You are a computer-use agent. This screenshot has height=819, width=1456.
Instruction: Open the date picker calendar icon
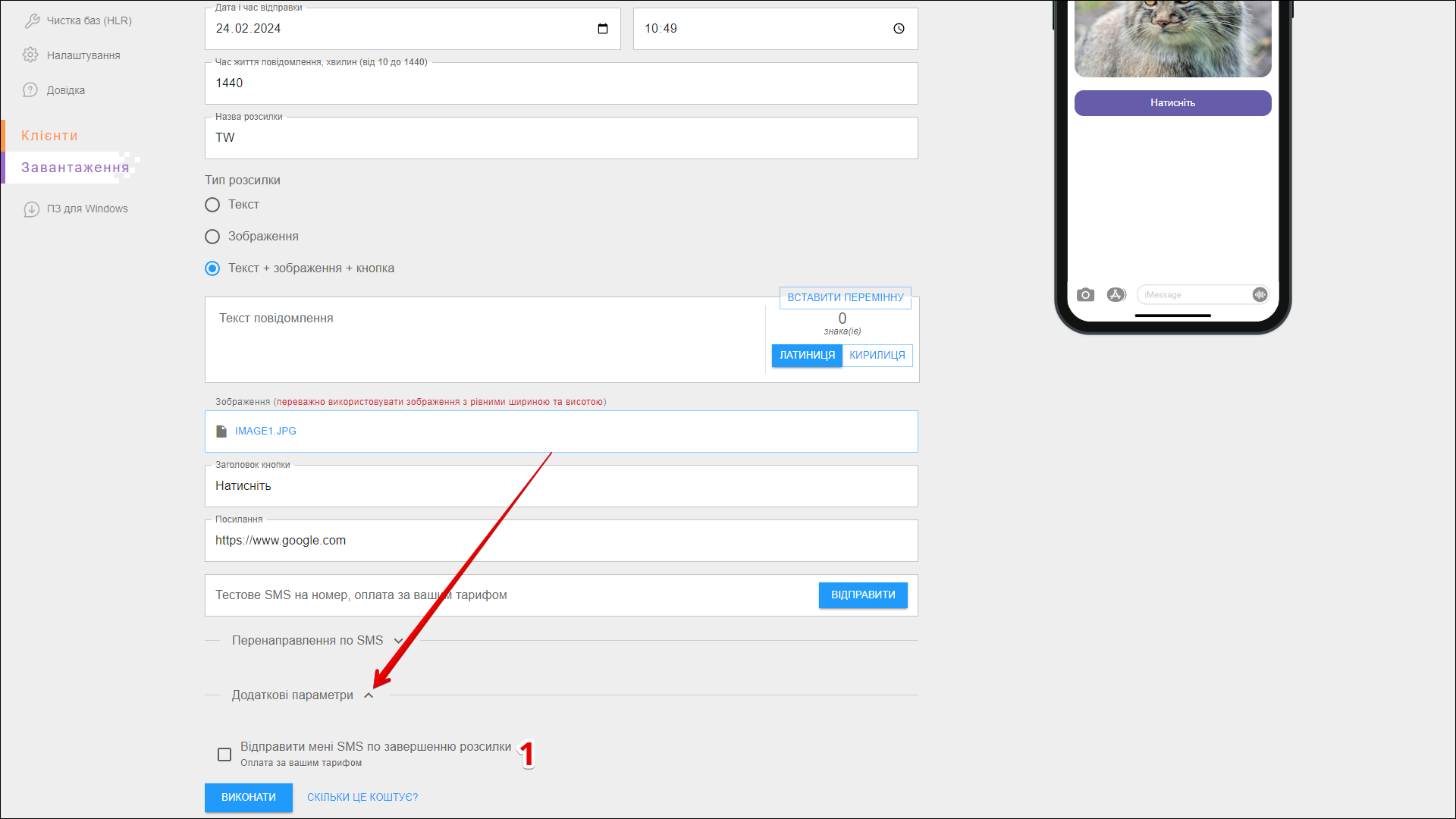[603, 29]
